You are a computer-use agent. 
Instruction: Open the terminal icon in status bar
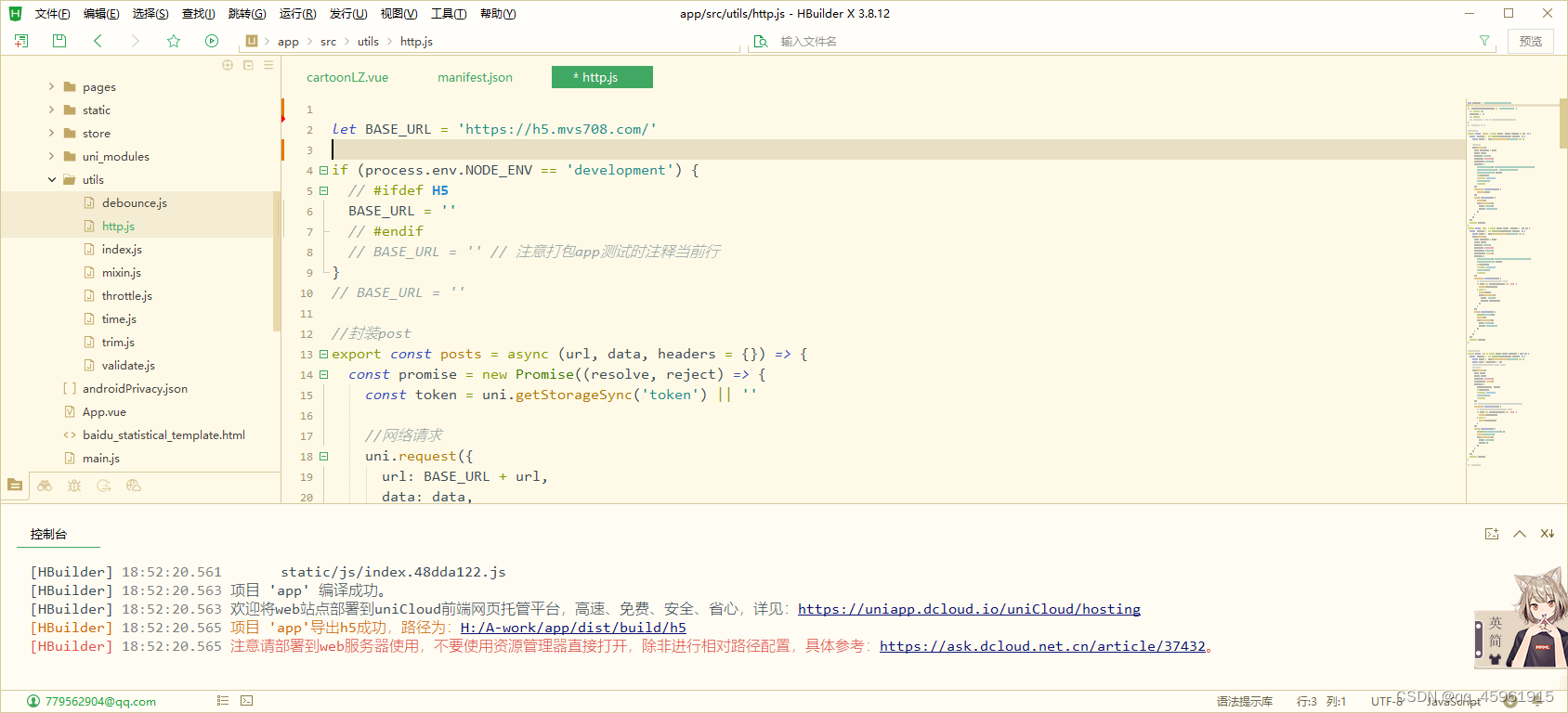247,701
